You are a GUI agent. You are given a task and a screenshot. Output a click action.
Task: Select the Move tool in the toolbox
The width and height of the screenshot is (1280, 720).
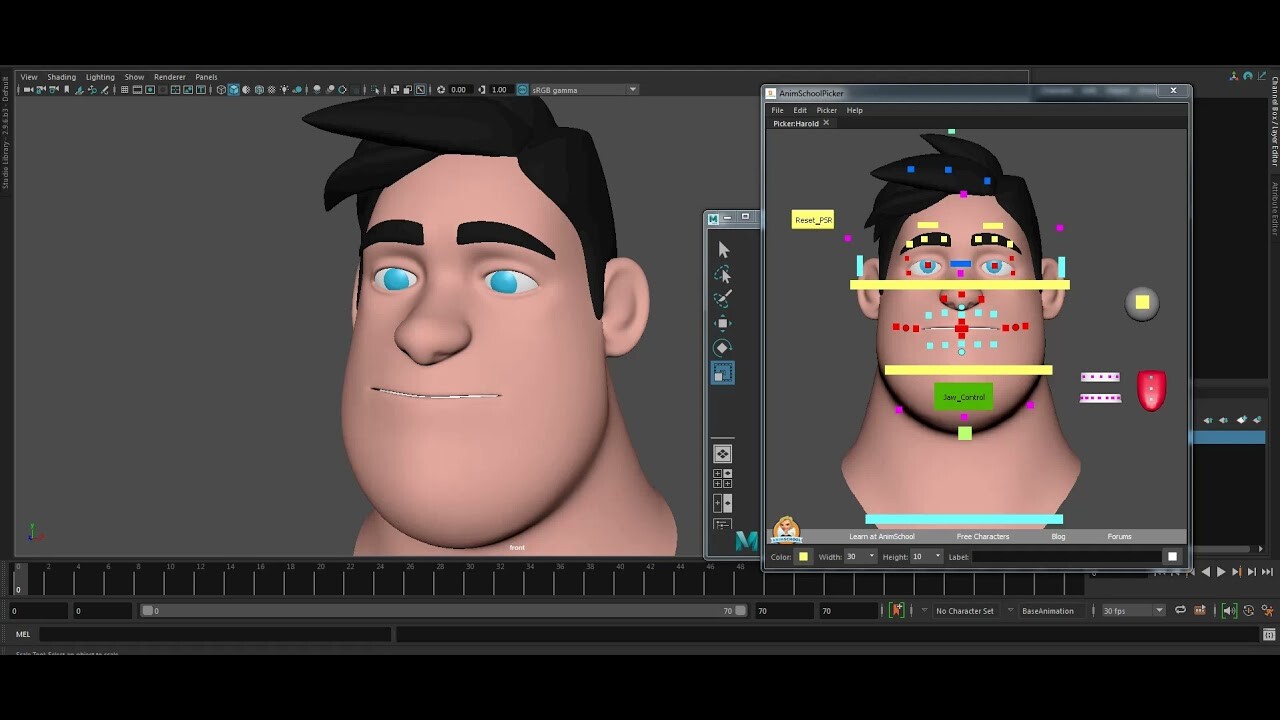[722, 322]
